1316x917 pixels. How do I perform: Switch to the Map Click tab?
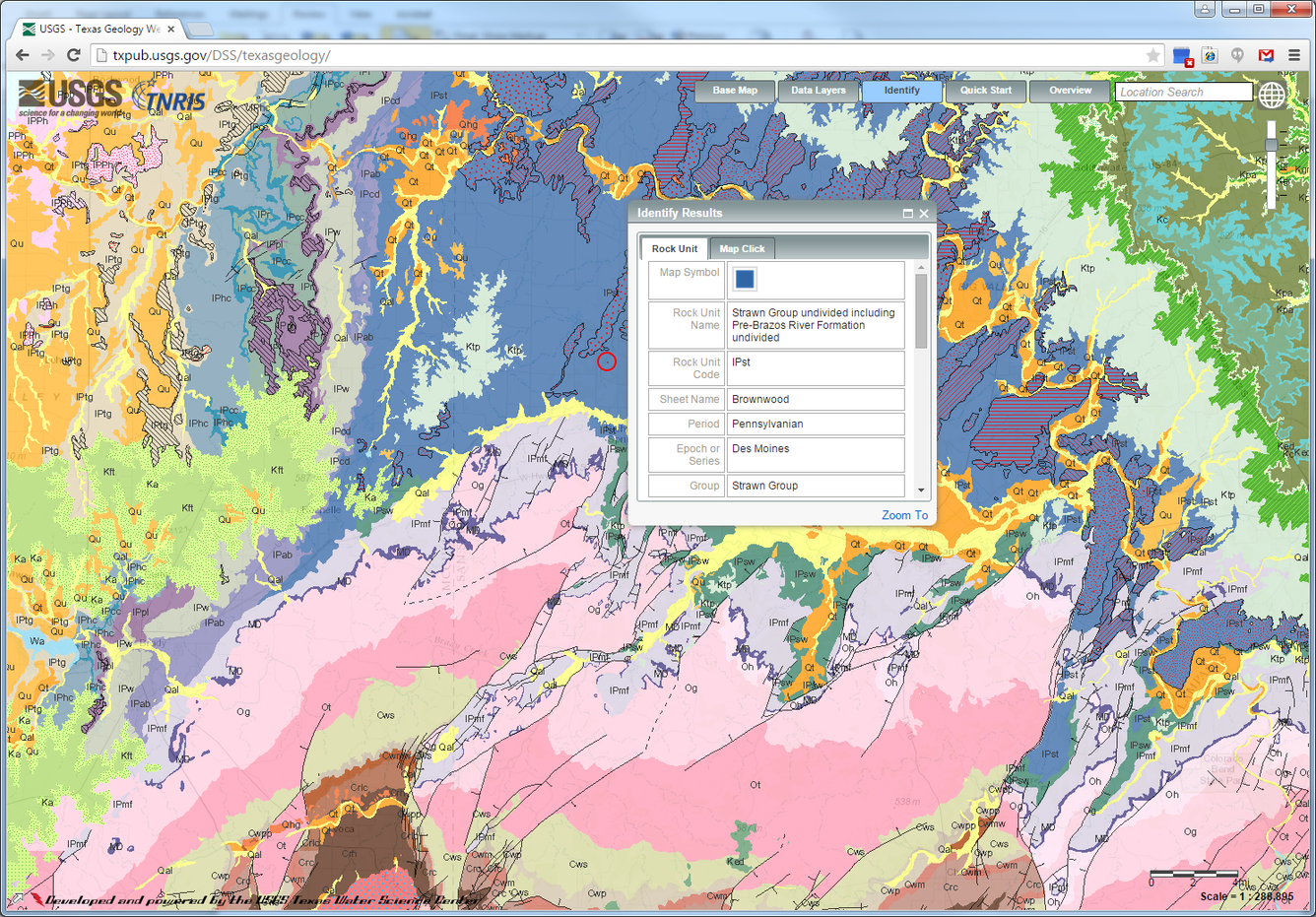[742, 248]
